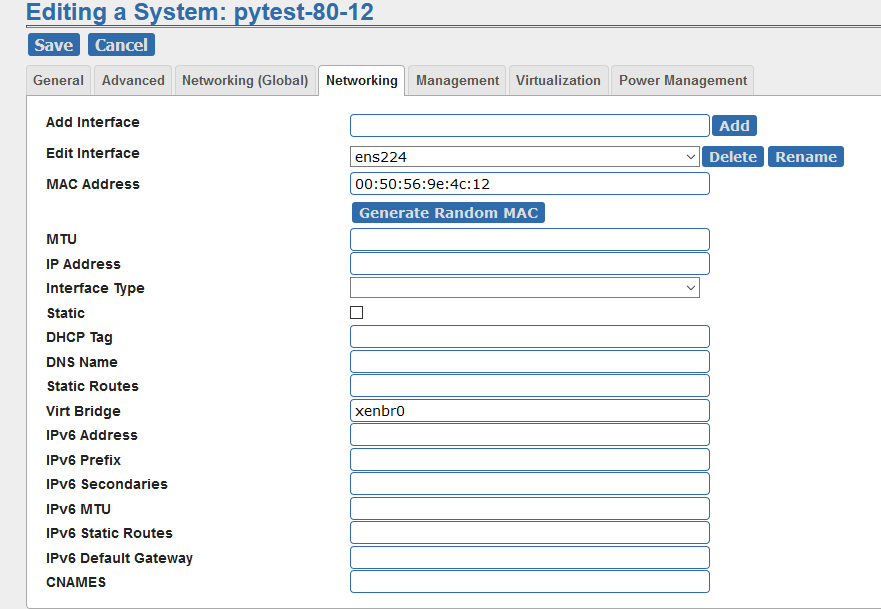Enable the Static checkbox

click(357, 313)
